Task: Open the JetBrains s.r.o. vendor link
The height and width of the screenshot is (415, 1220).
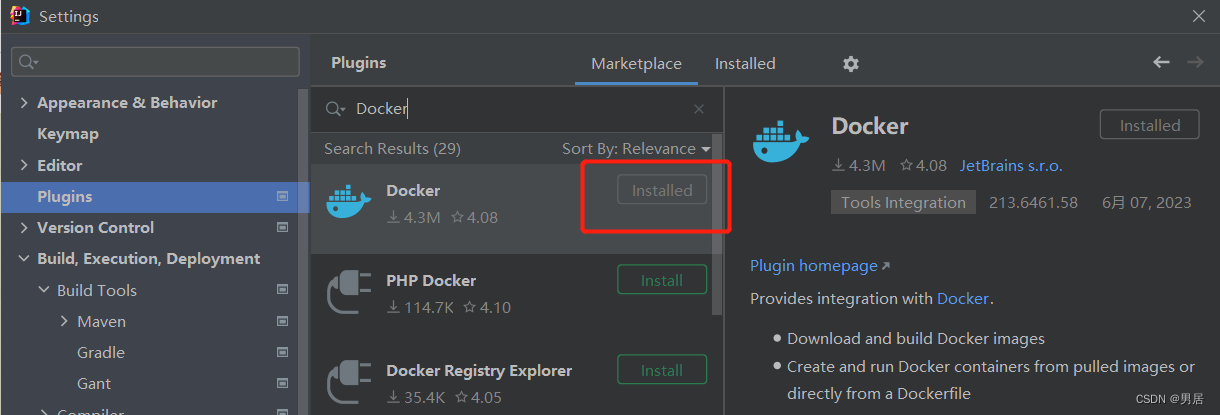Action: coord(1011,165)
